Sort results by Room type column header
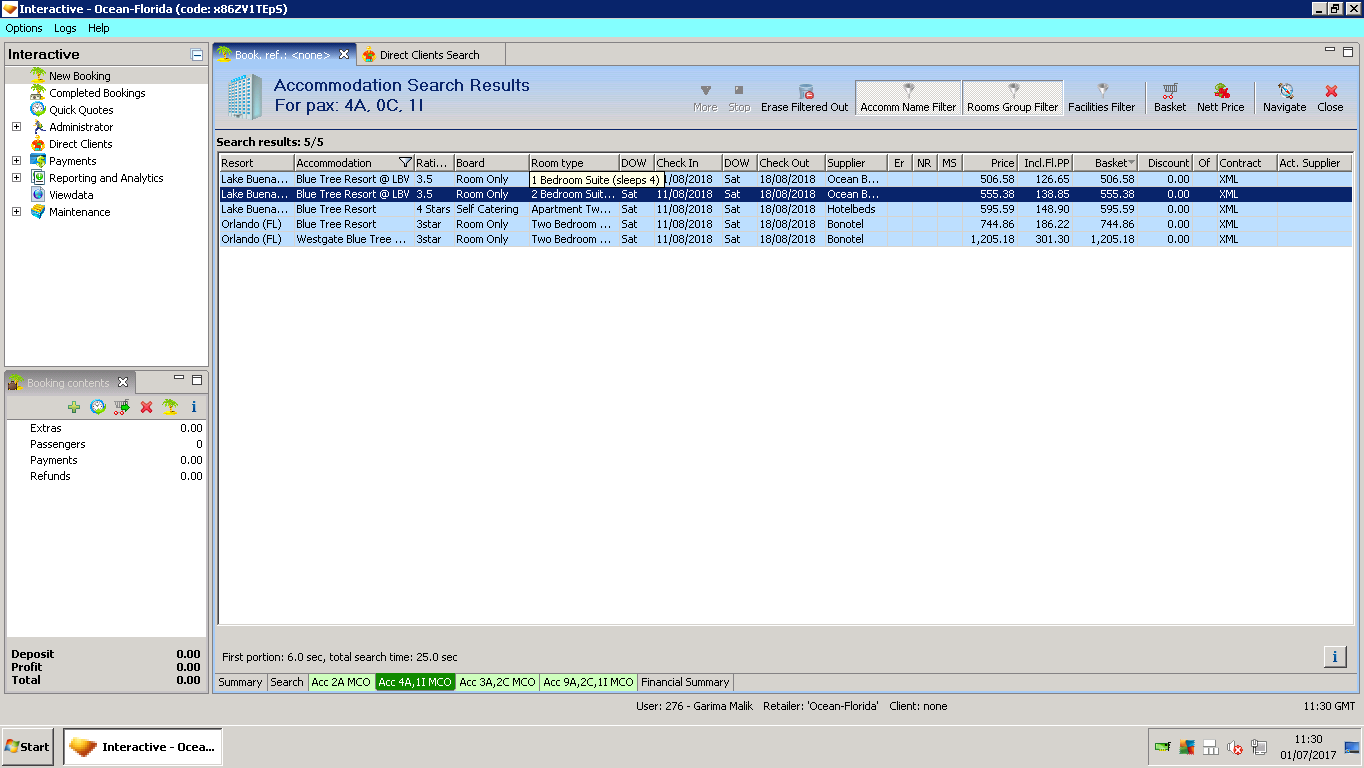This screenshot has height=768, width=1364. tap(574, 163)
